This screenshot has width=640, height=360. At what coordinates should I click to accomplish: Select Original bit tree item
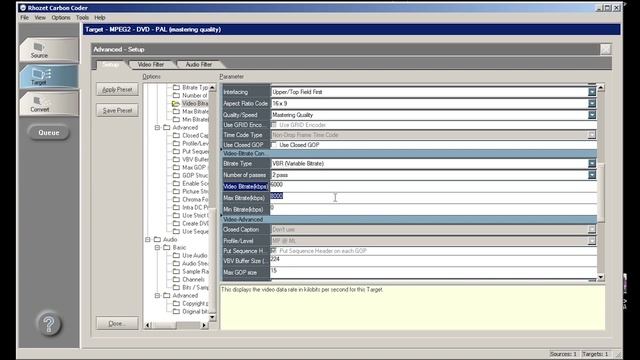(195, 311)
